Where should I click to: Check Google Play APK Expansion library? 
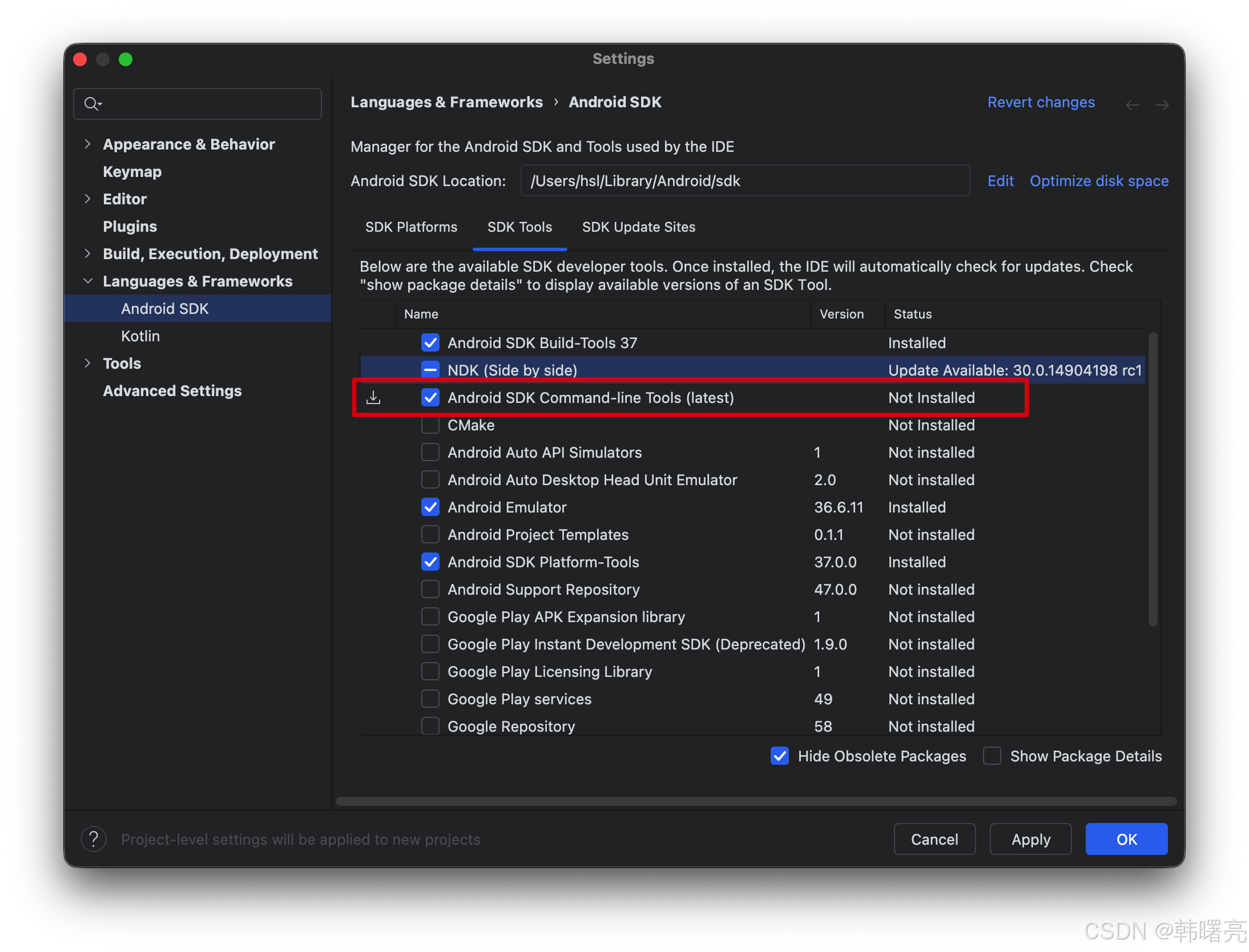pyautogui.click(x=430, y=616)
